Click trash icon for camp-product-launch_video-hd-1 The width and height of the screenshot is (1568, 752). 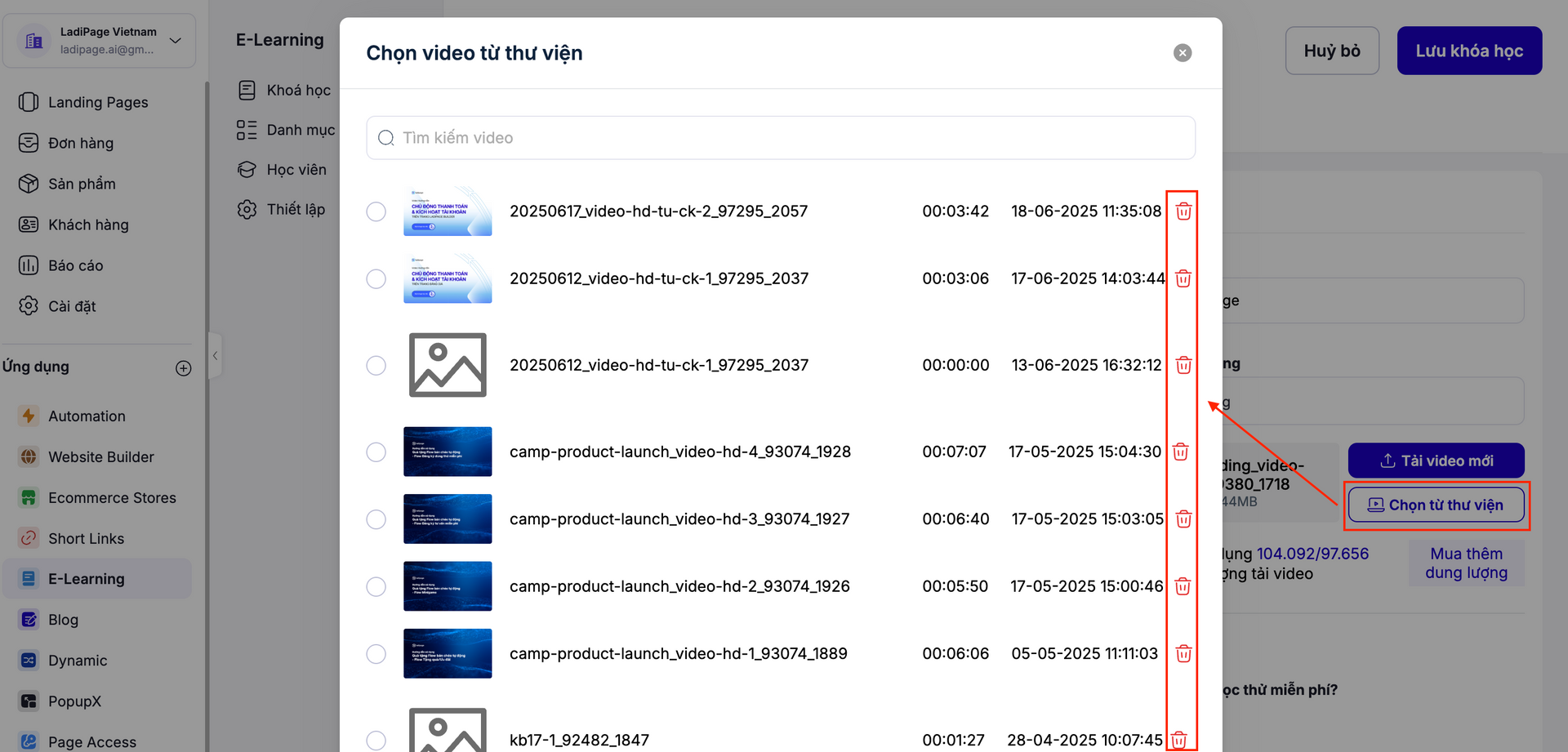(1183, 654)
